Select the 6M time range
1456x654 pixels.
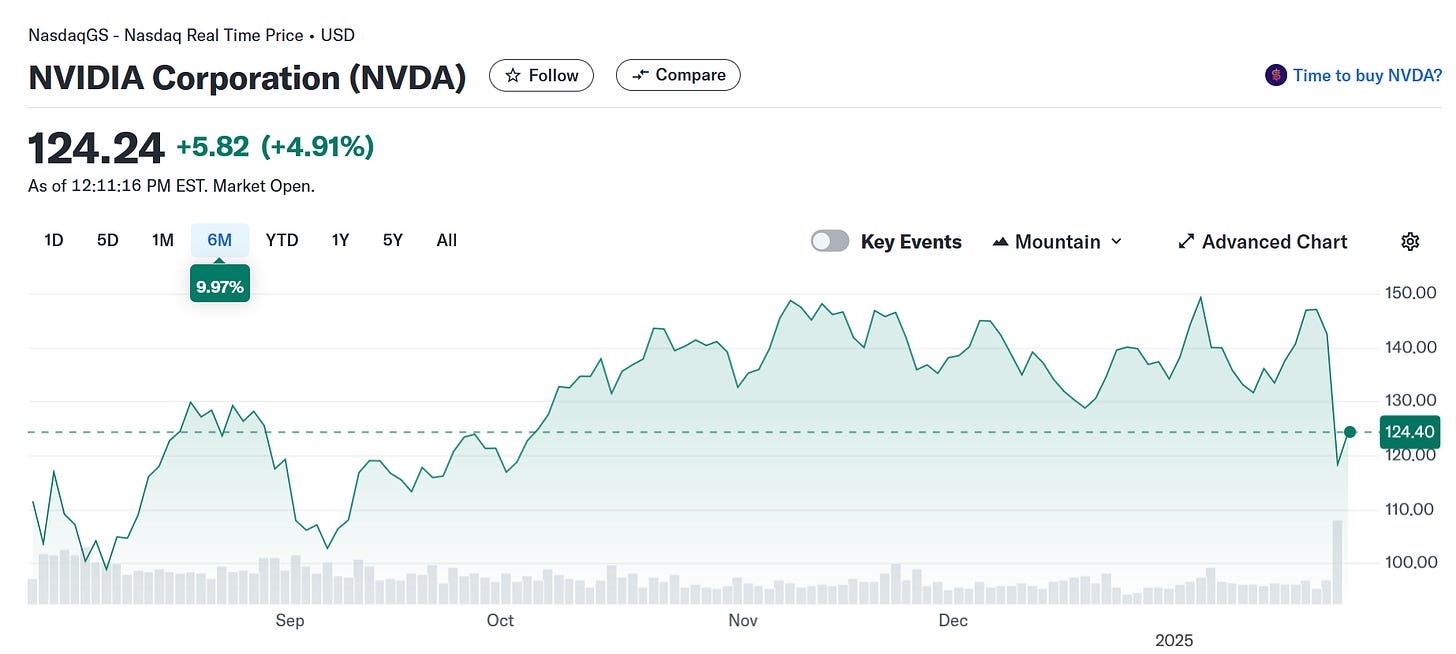pyautogui.click(x=220, y=240)
